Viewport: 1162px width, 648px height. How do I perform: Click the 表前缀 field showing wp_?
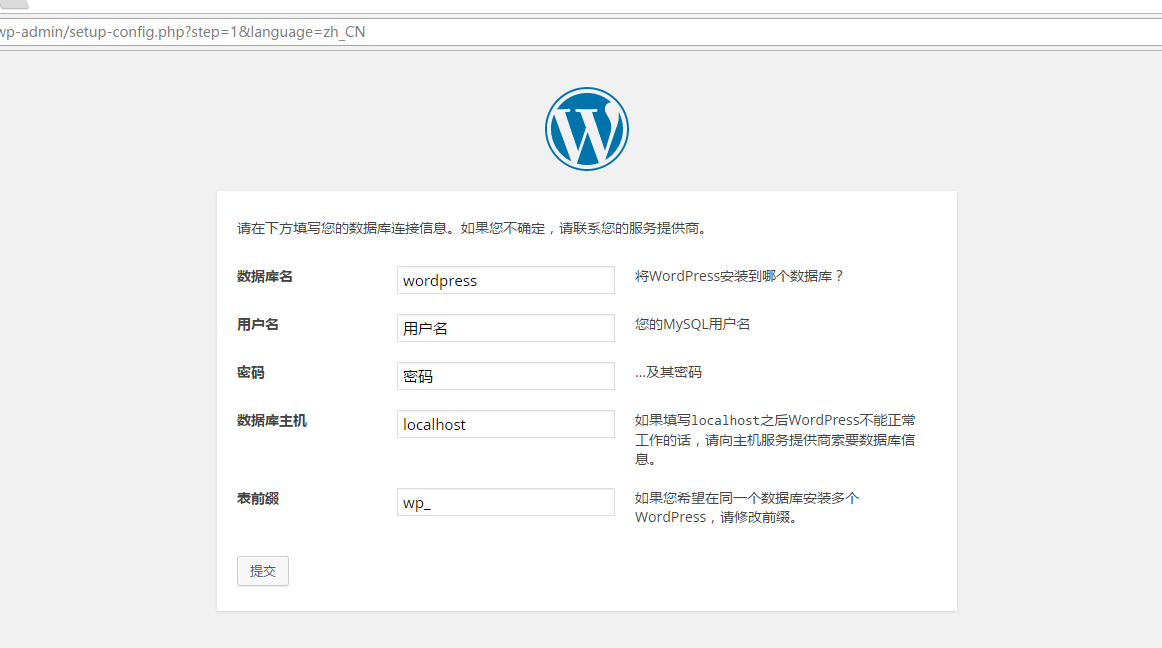tap(505, 502)
